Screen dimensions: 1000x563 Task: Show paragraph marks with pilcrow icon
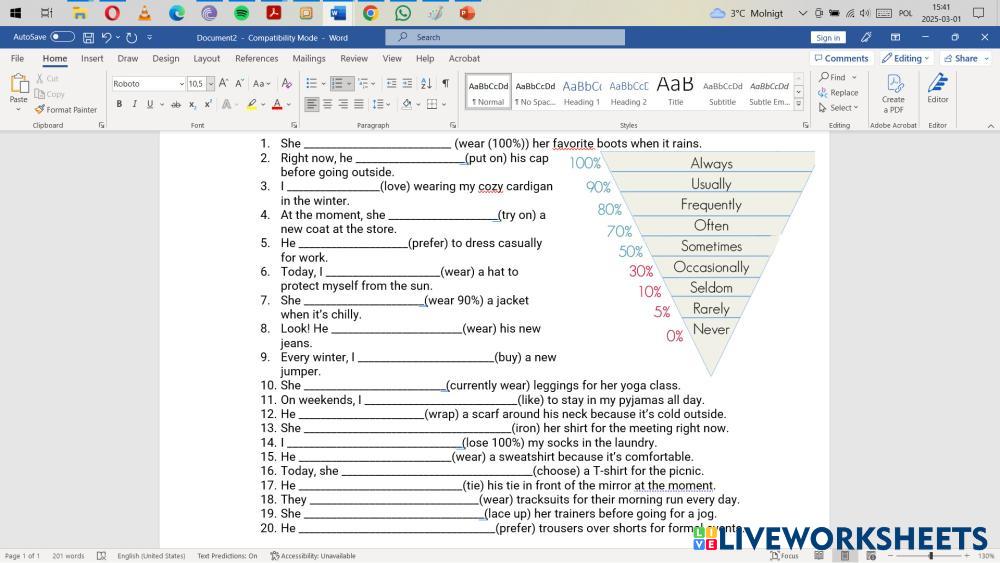[x=445, y=84]
